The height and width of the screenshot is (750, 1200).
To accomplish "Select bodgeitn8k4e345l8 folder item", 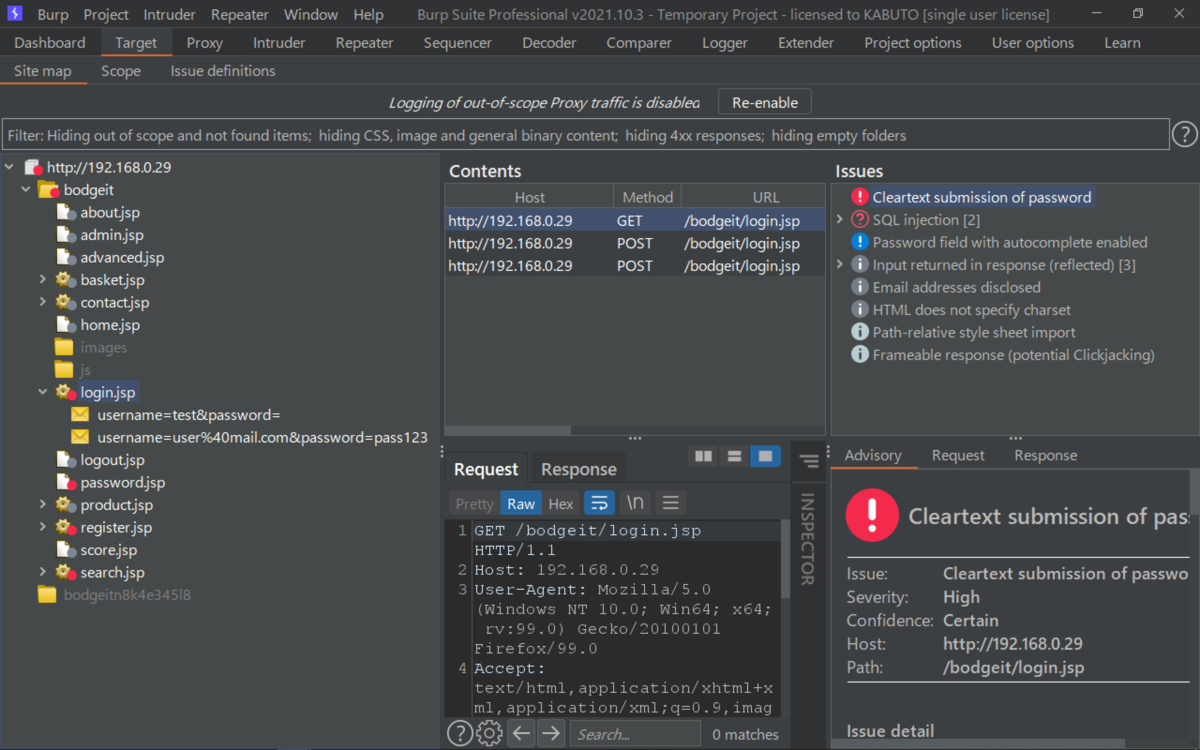I will tap(127, 595).
